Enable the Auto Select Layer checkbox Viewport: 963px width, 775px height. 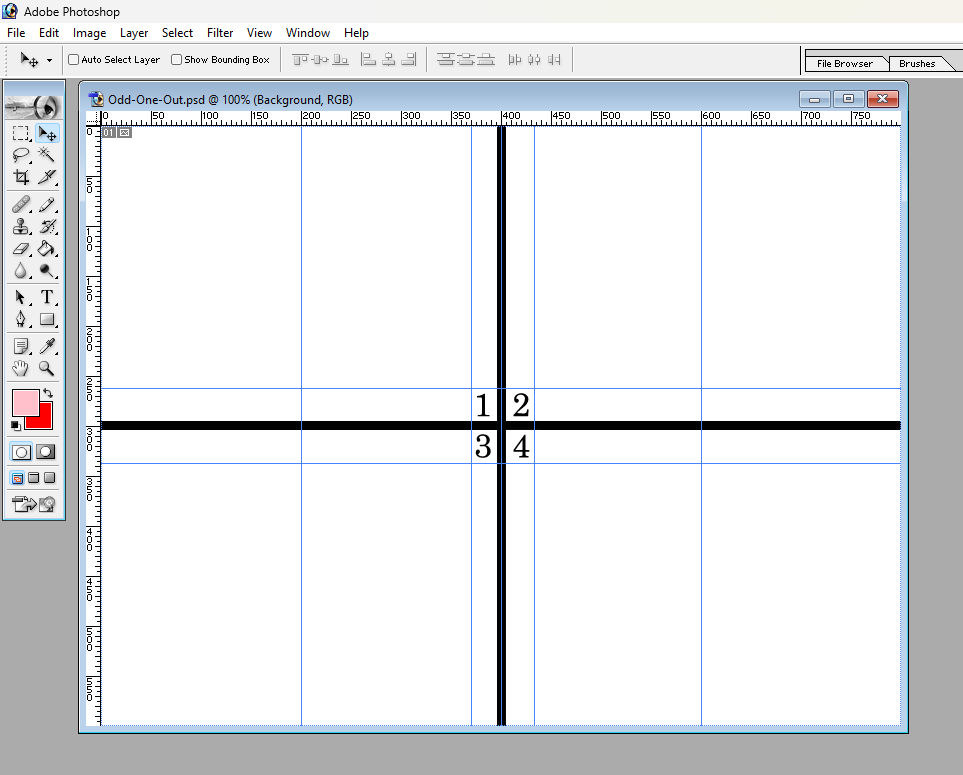coord(74,60)
